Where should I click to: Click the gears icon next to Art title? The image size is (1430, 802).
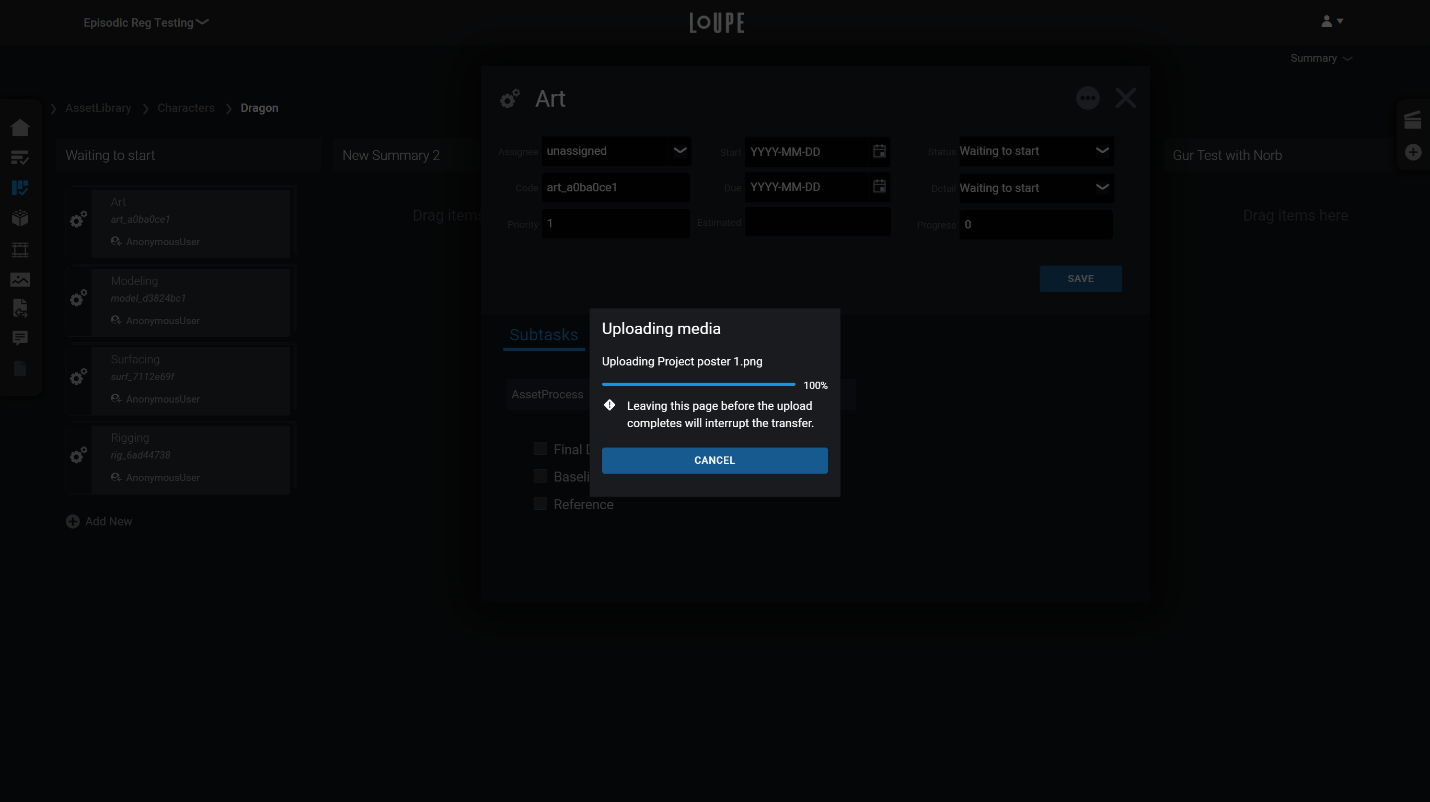[510, 99]
